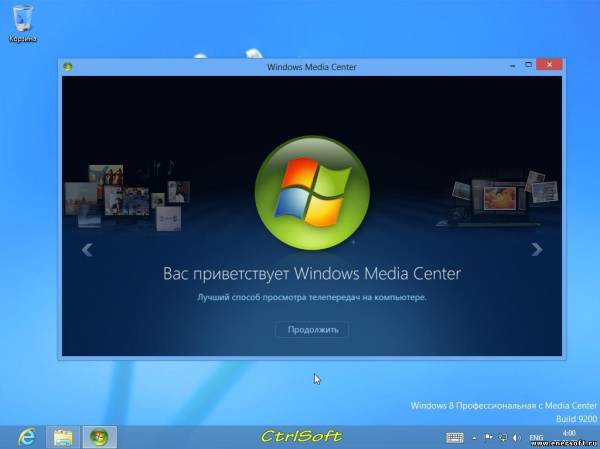The height and width of the screenshot is (449, 600).
Task: Click the Продолжить button
Action: [x=312, y=330]
